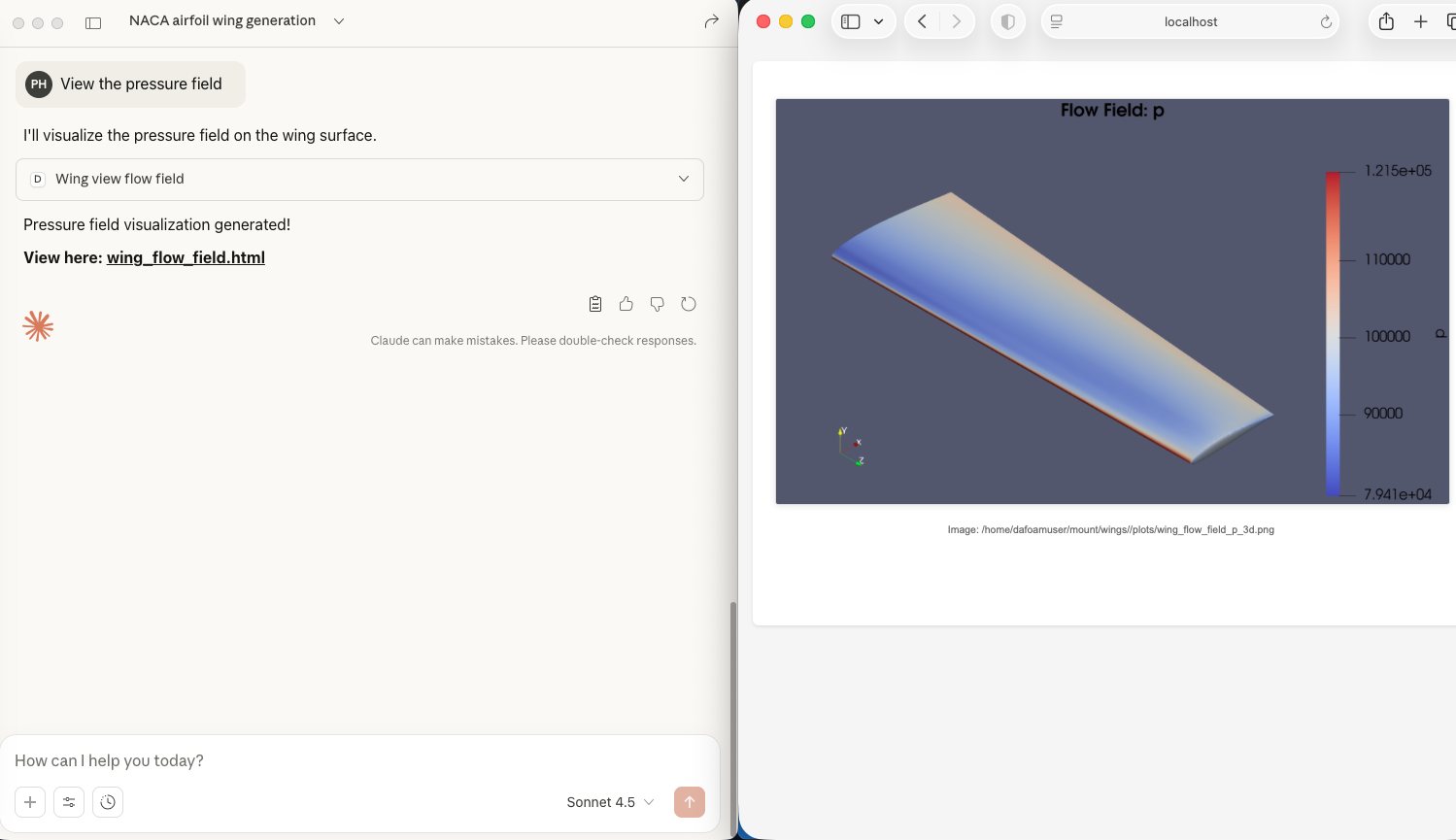Open Safari privacy shield report
Viewport: 1456px width, 840px height.
click(1008, 21)
